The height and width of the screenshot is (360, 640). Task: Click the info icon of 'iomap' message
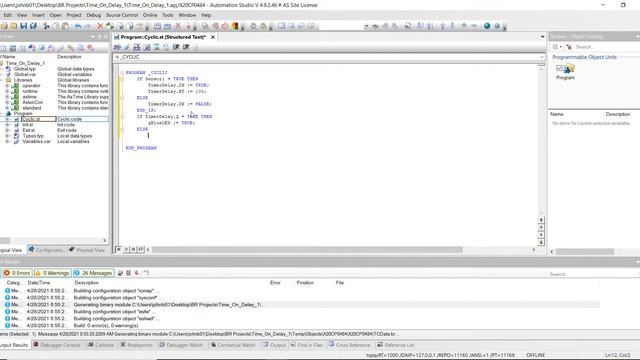(7, 291)
